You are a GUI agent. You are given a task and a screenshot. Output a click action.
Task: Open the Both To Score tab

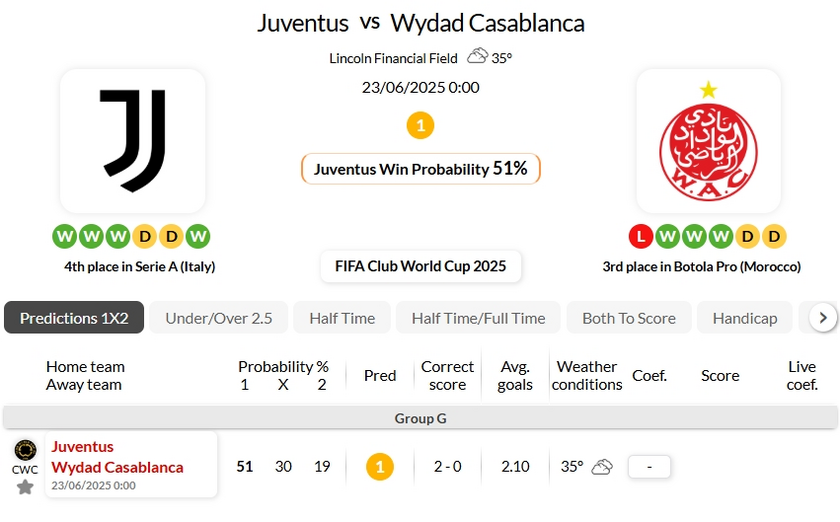[629, 318]
